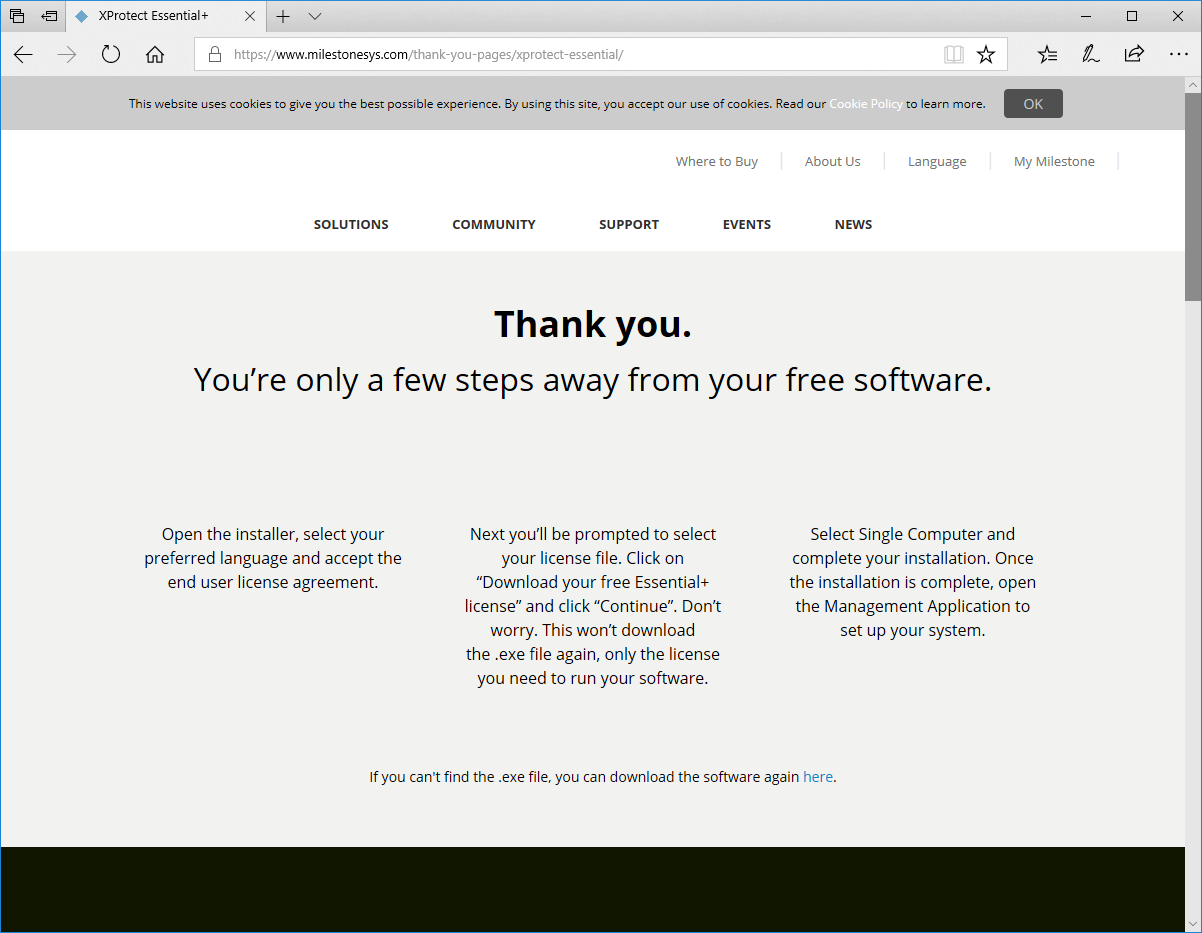Screen dimensions: 1202x933
Task: Open Where to Buy
Action: [717, 162]
